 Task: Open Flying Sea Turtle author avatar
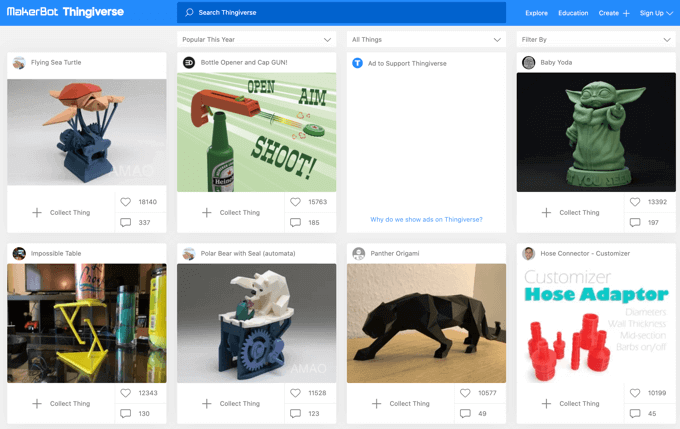point(19,63)
